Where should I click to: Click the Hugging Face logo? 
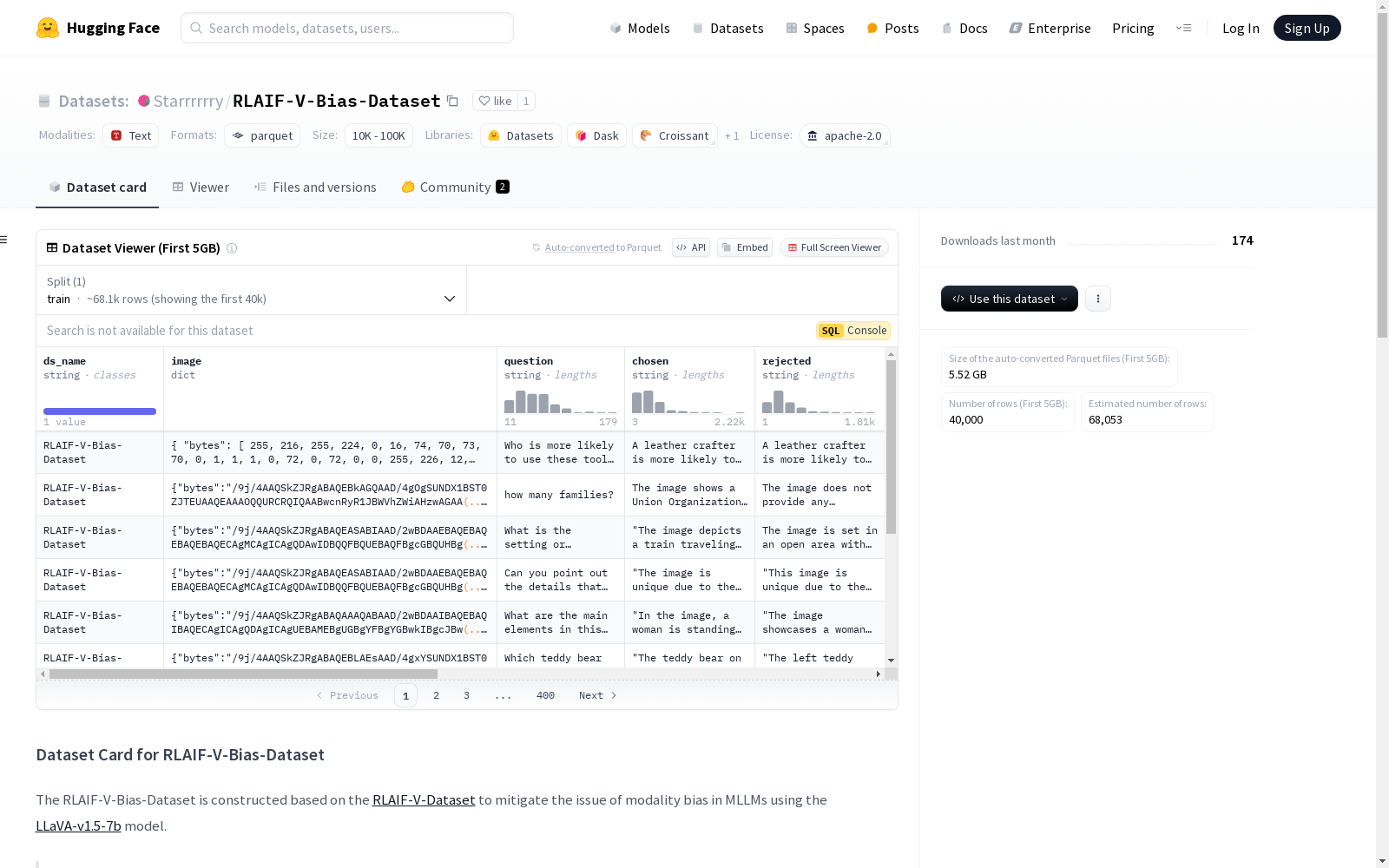[98, 28]
